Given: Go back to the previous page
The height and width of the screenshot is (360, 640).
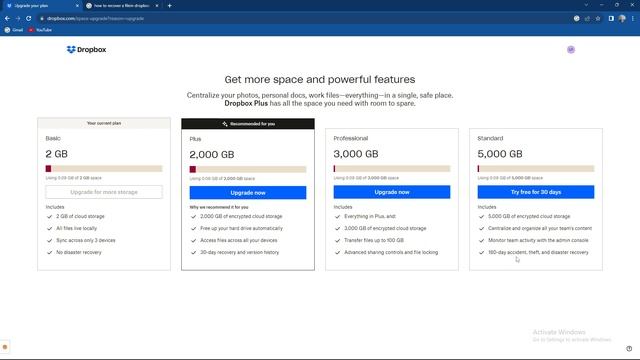Looking at the screenshot, I should point(7,18).
